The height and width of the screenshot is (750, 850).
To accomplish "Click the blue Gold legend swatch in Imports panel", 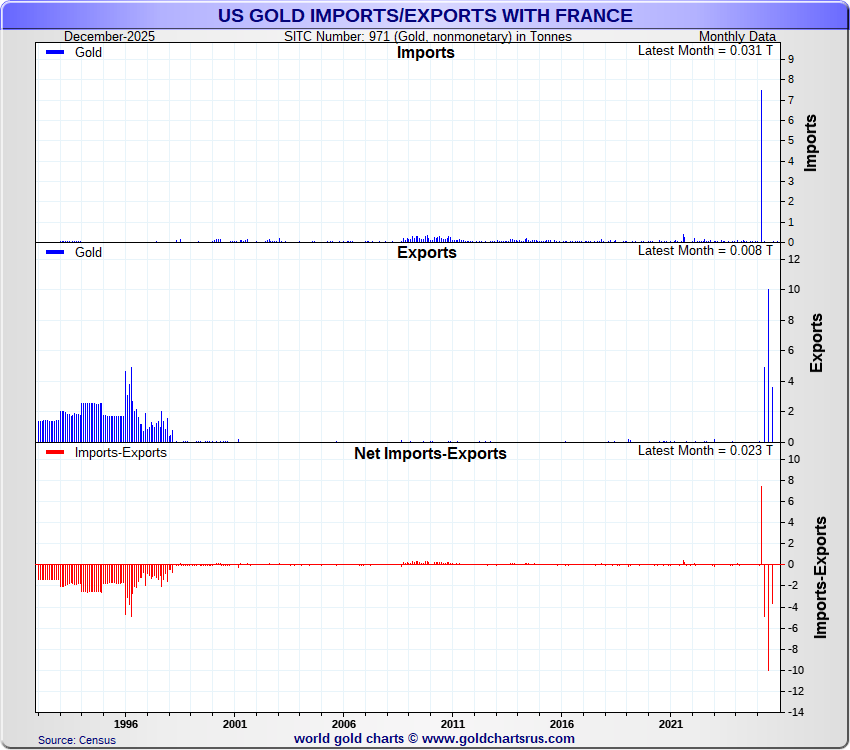I will (56, 53).
